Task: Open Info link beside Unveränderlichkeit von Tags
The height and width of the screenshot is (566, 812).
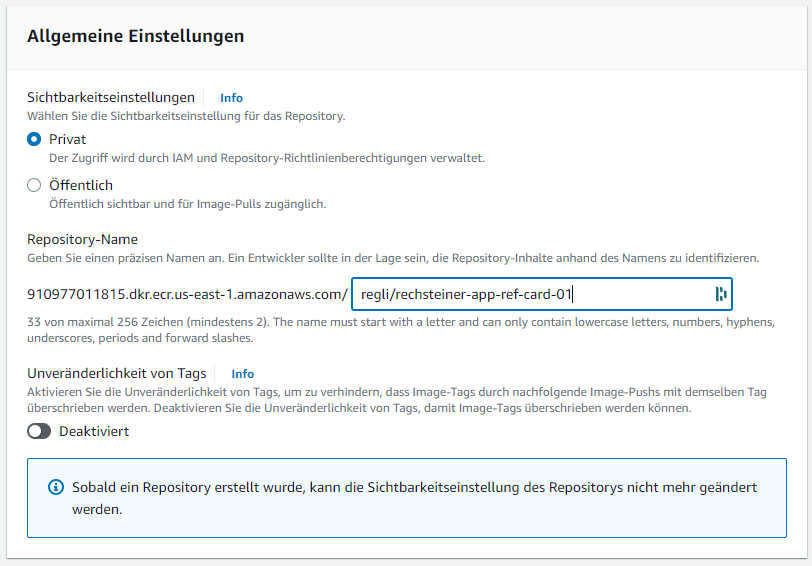Action: 242,374
